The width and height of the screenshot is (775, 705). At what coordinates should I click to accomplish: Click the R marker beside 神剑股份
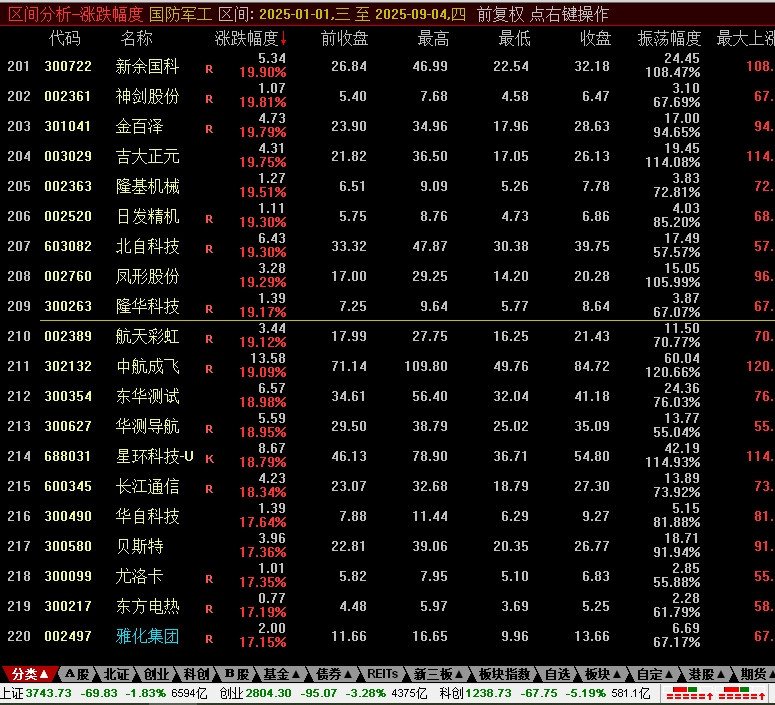(209, 99)
